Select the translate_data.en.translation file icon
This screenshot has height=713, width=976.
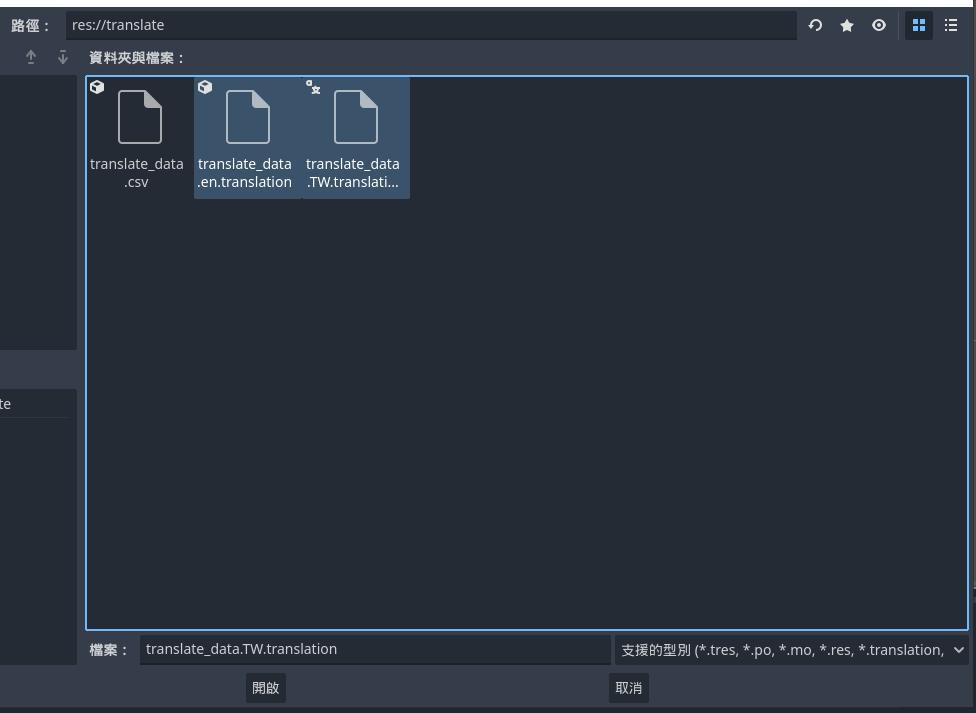click(247, 117)
